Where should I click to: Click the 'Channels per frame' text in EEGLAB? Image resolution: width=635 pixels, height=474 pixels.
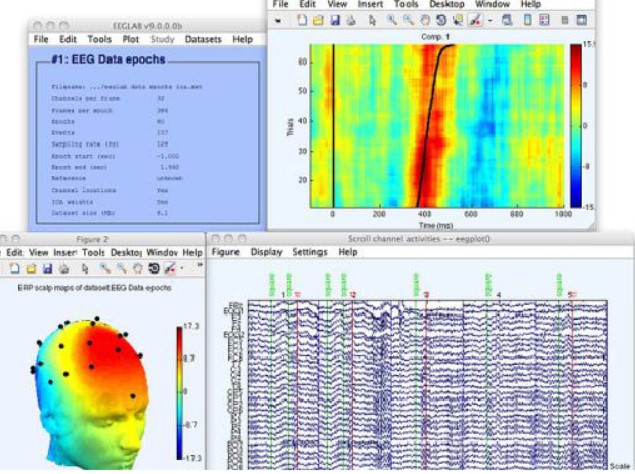[85, 98]
